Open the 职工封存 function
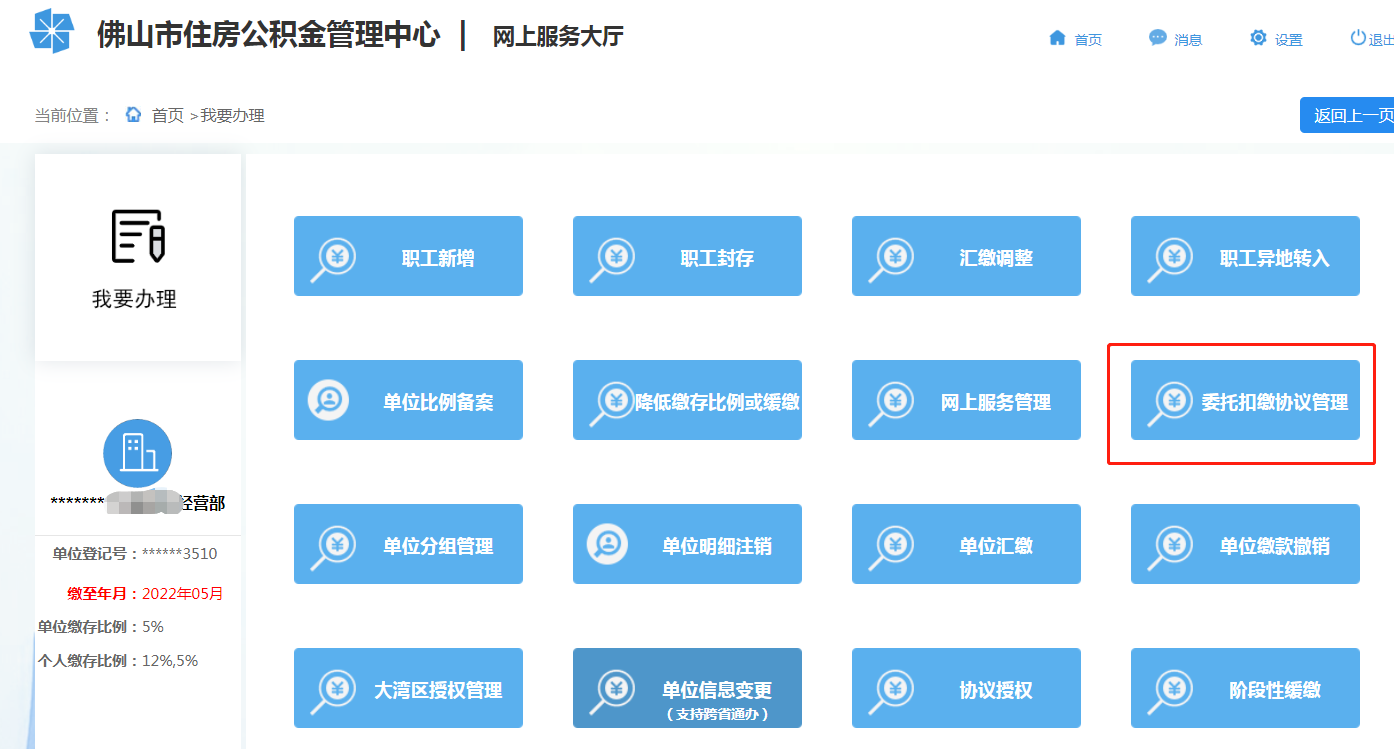This screenshot has height=749, width=1394. click(x=687, y=256)
